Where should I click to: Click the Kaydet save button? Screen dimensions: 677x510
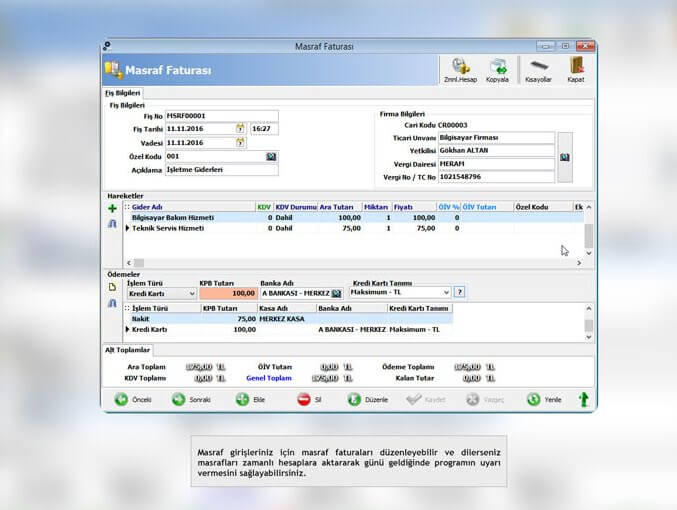[x=426, y=399]
